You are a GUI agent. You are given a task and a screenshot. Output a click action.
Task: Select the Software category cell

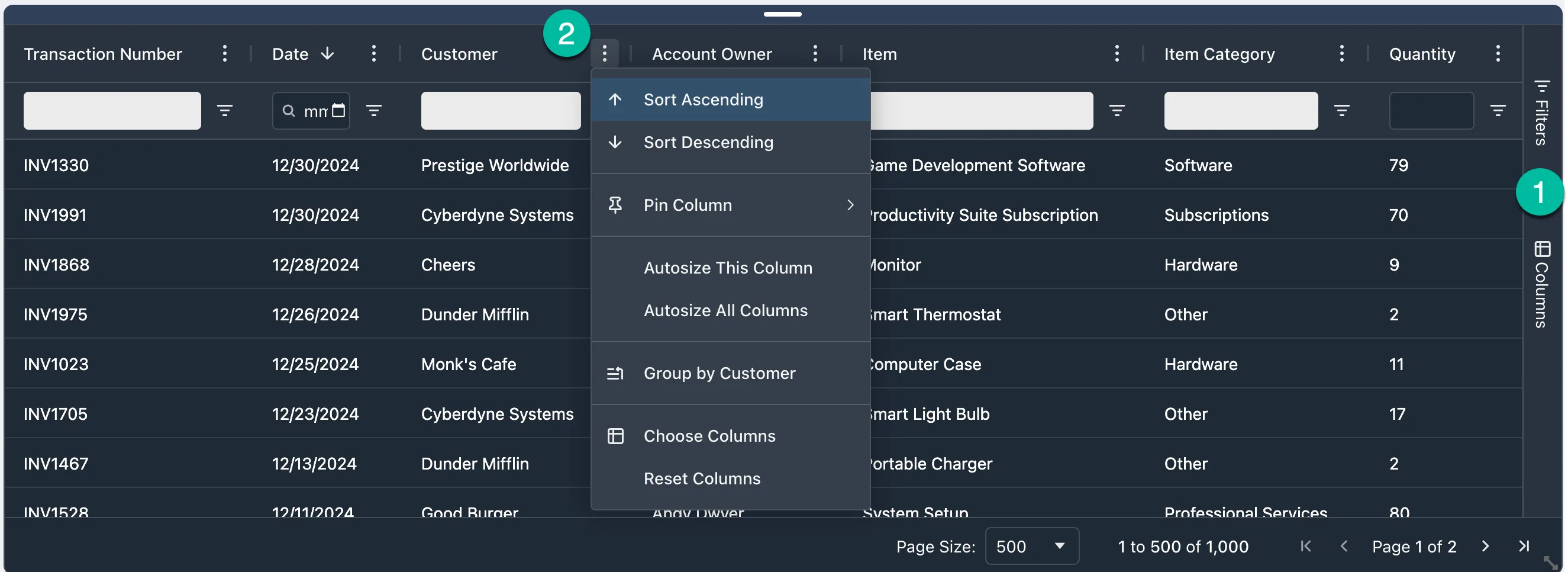(1198, 165)
